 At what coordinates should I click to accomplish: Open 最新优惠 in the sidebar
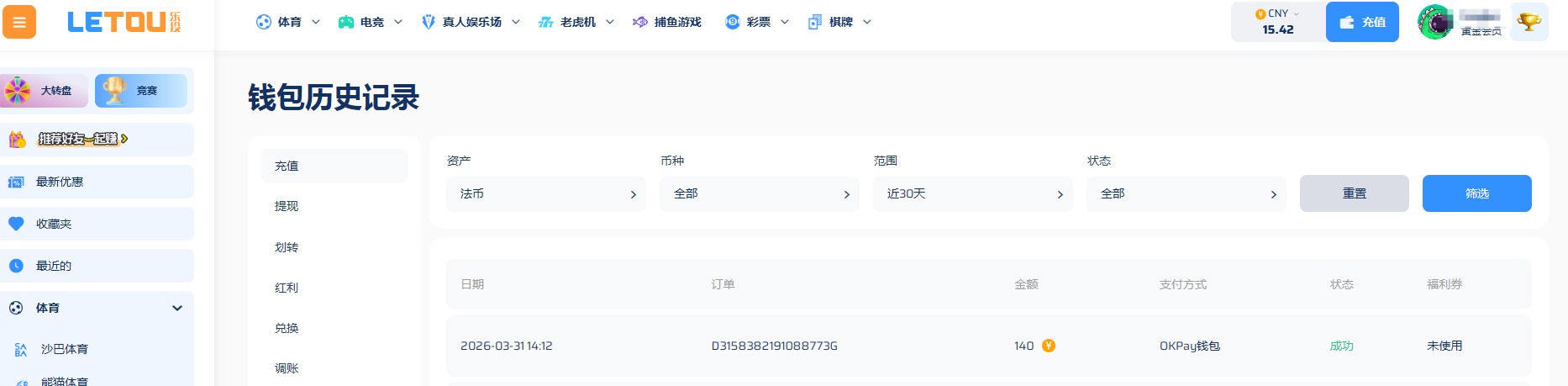click(97, 182)
